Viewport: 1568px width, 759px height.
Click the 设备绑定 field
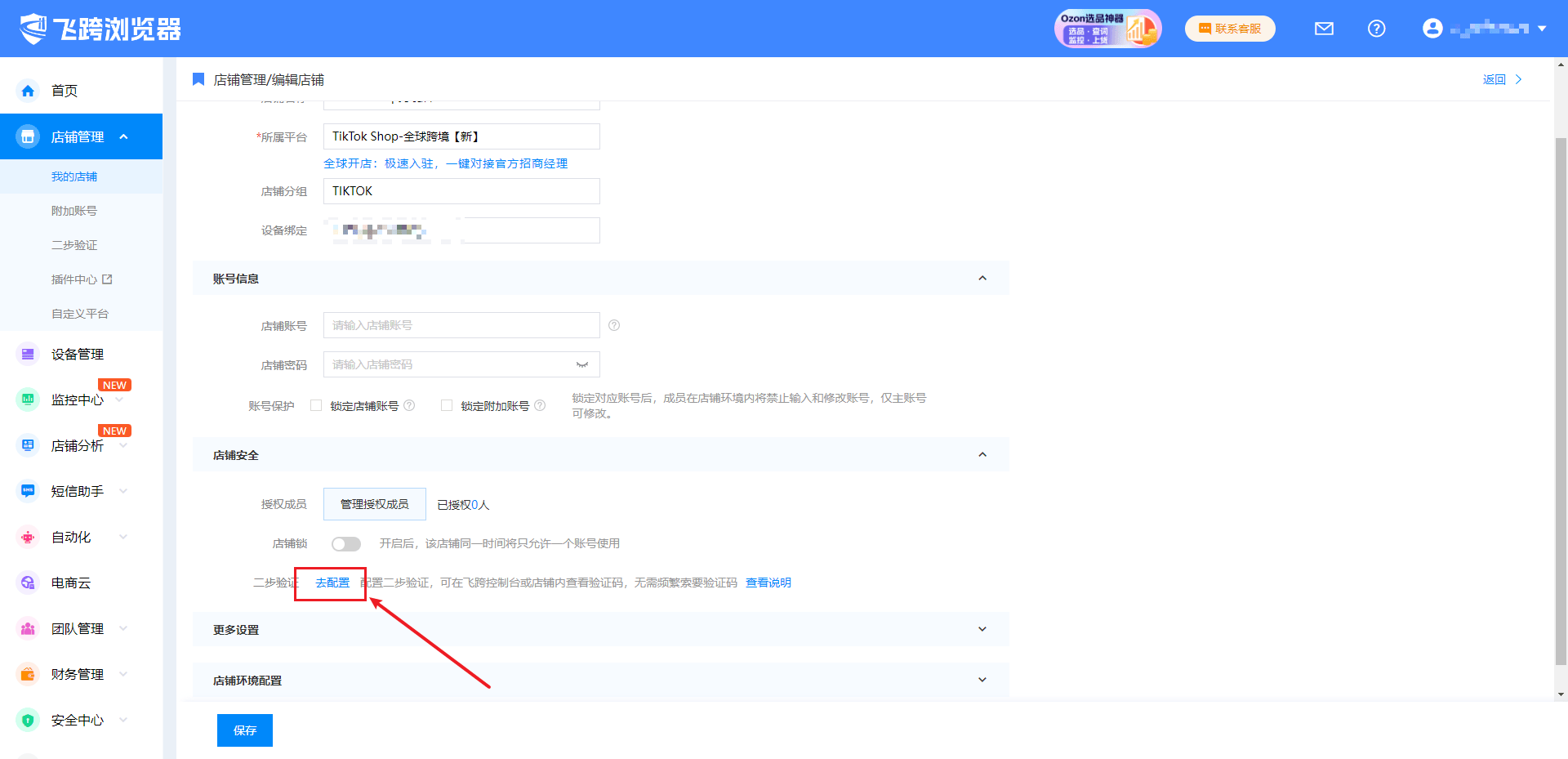click(461, 230)
